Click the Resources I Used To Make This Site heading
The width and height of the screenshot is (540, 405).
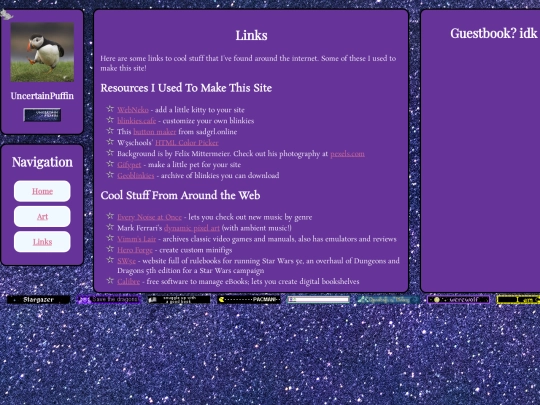pos(186,88)
